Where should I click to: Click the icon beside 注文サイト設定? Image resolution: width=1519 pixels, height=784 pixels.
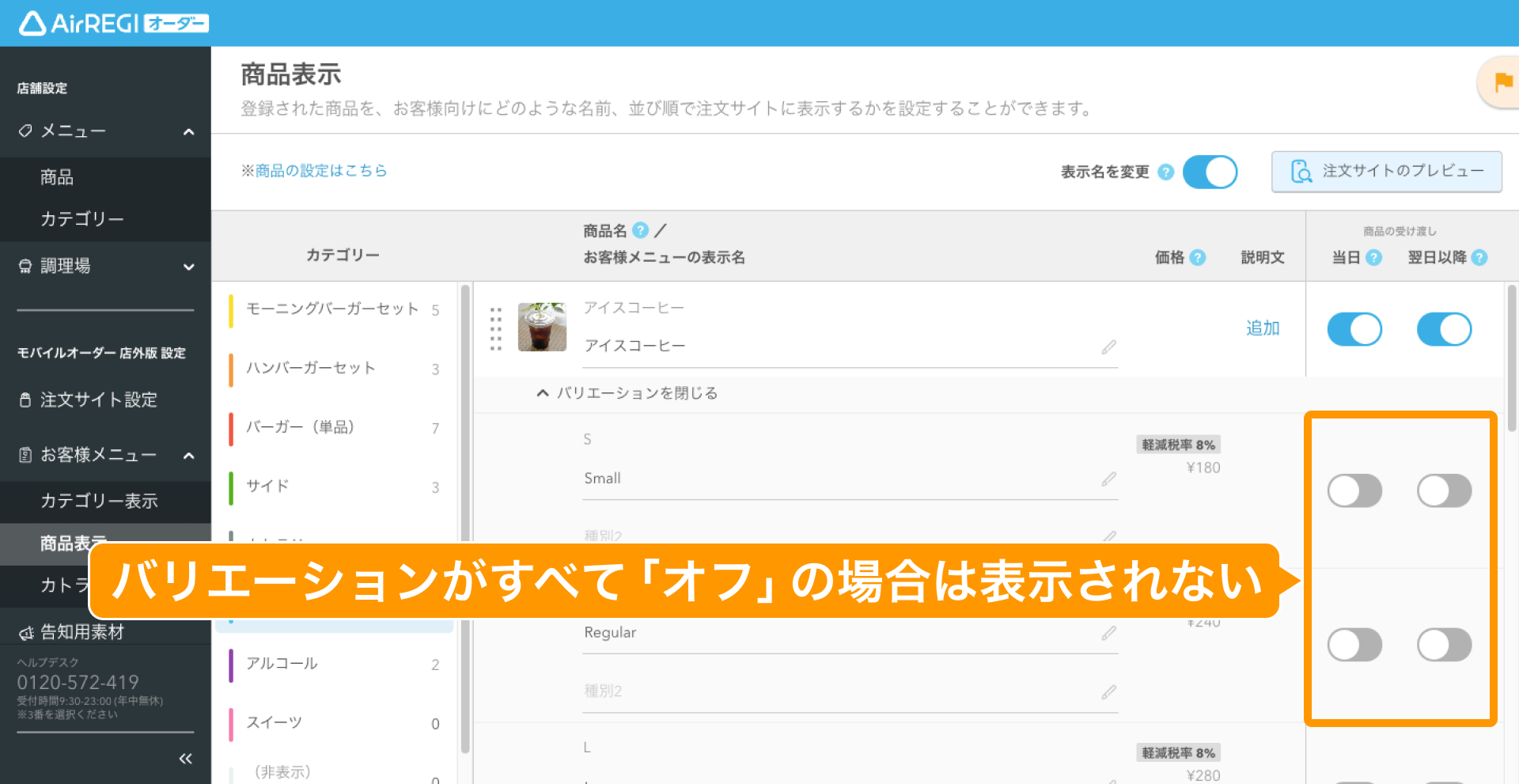pyautogui.click(x=25, y=400)
